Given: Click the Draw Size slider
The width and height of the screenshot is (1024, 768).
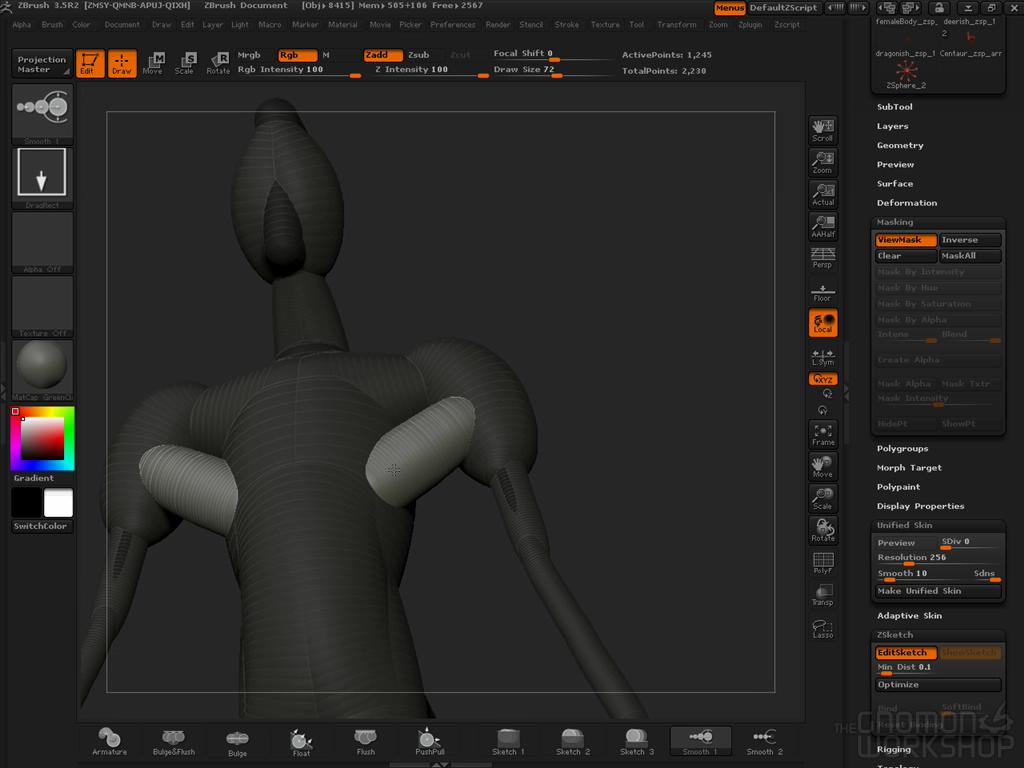Looking at the screenshot, I should tap(552, 71).
